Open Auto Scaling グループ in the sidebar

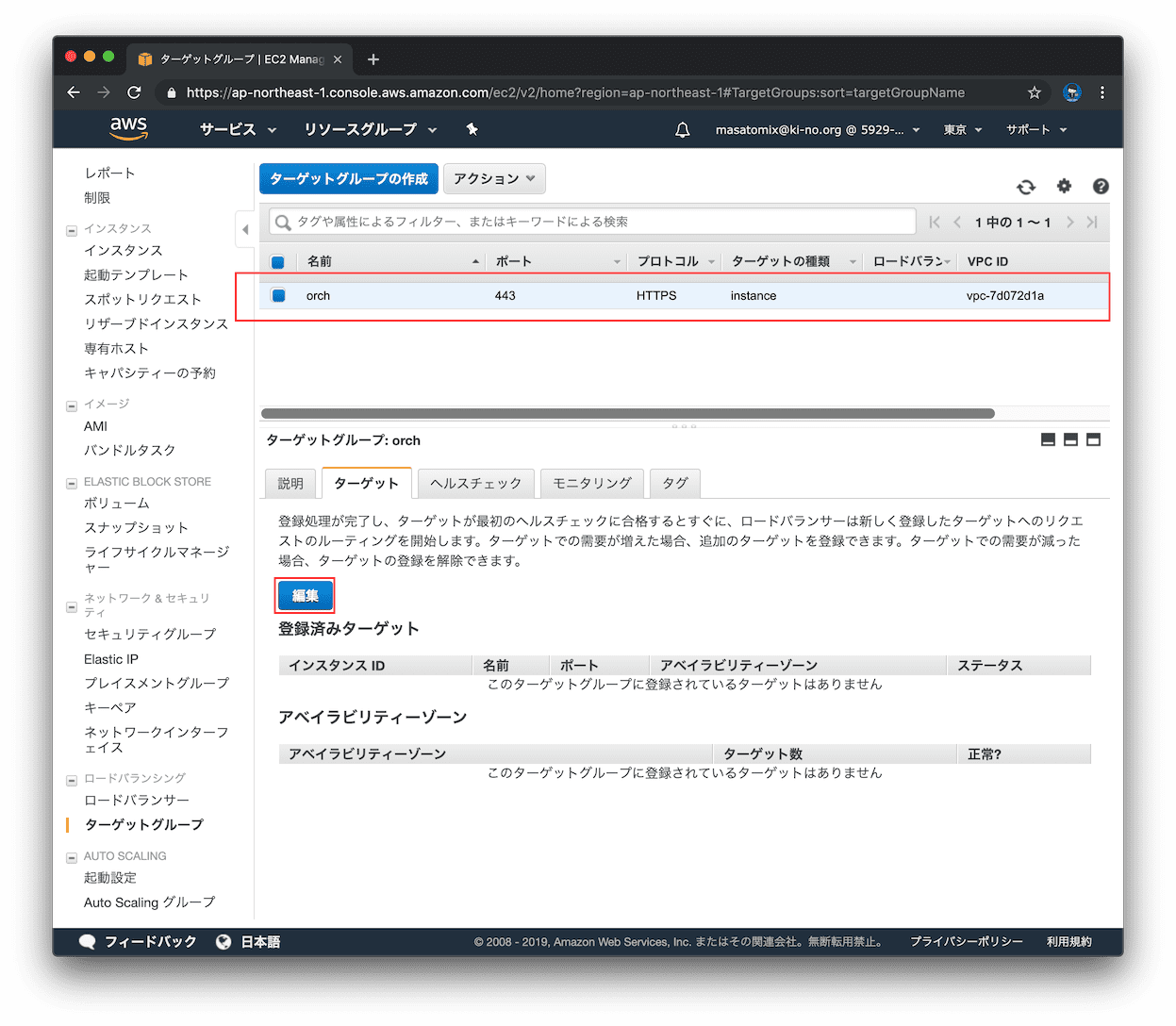[x=149, y=902]
